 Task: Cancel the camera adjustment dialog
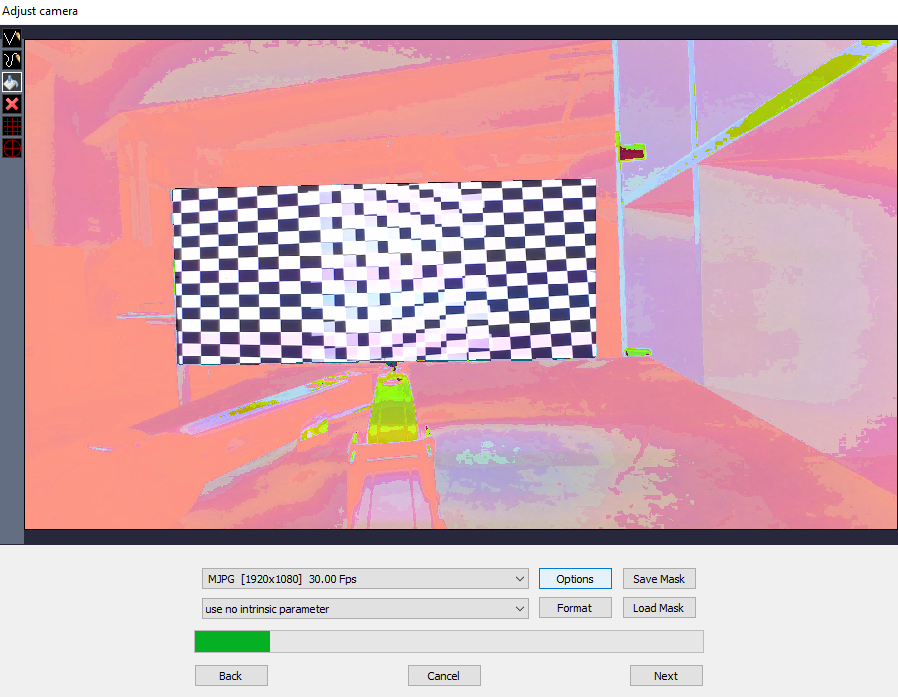click(x=444, y=676)
